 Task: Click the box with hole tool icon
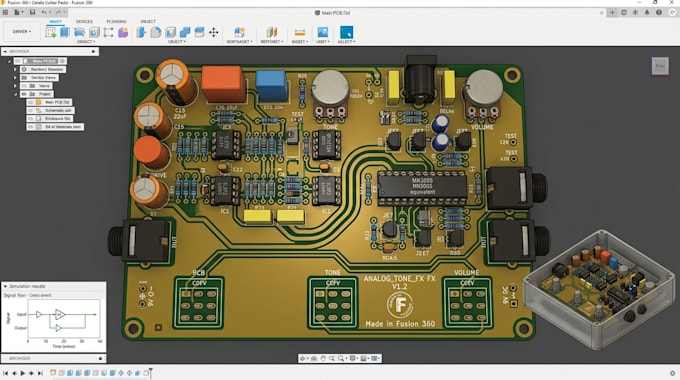pos(94,32)
